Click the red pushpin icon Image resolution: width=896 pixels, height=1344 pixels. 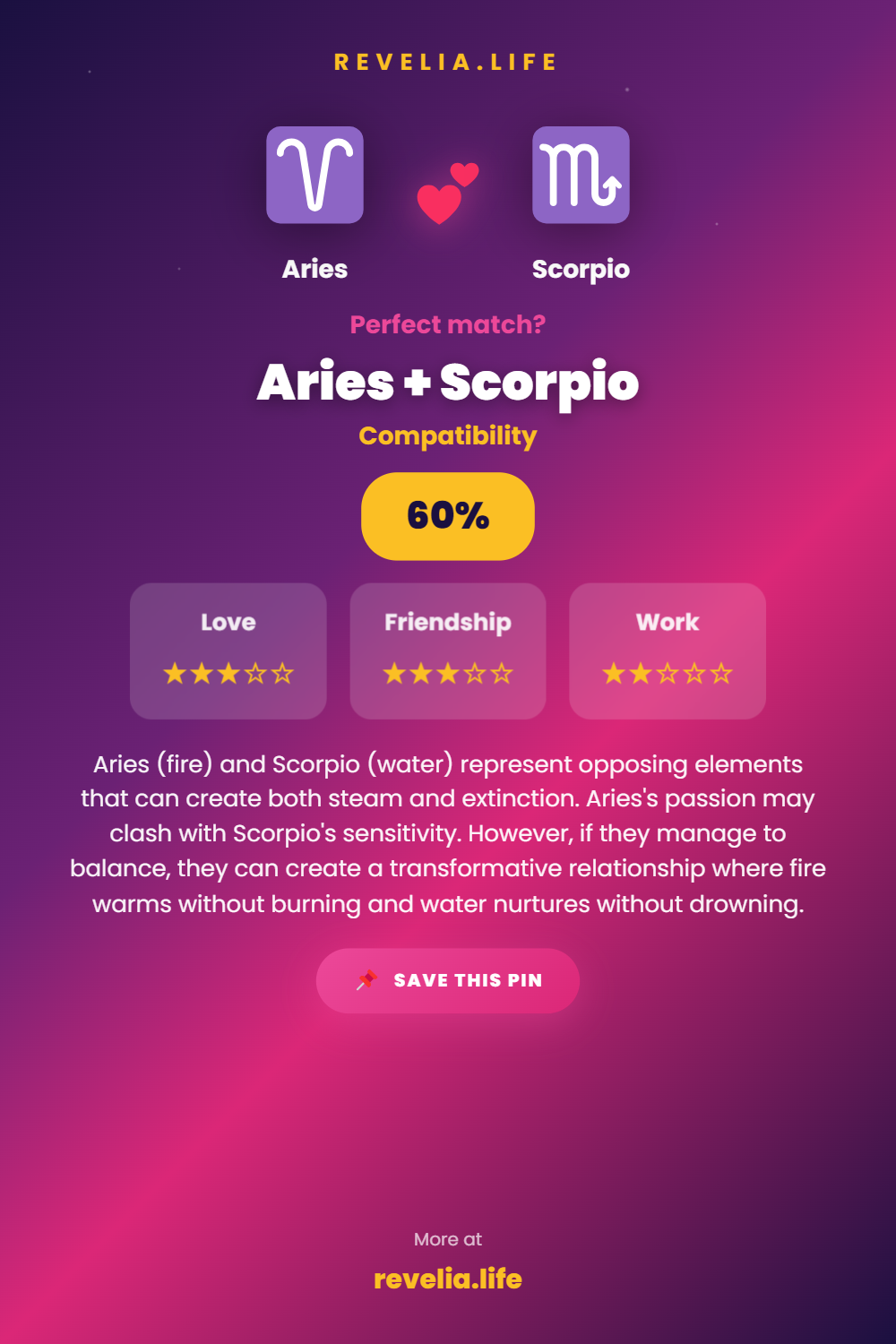pos(366,980)
